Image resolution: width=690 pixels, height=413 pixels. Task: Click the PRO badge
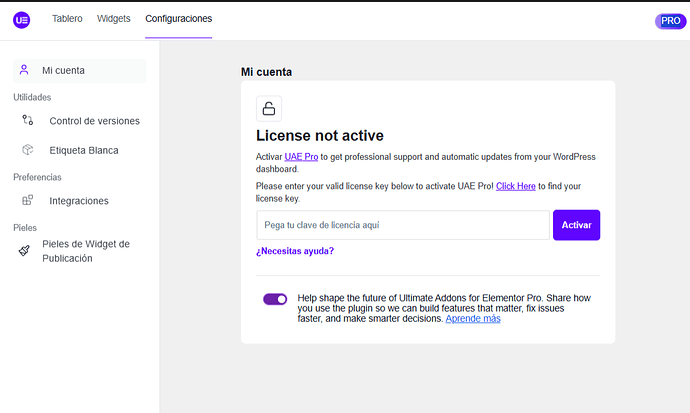pos(670,21)
